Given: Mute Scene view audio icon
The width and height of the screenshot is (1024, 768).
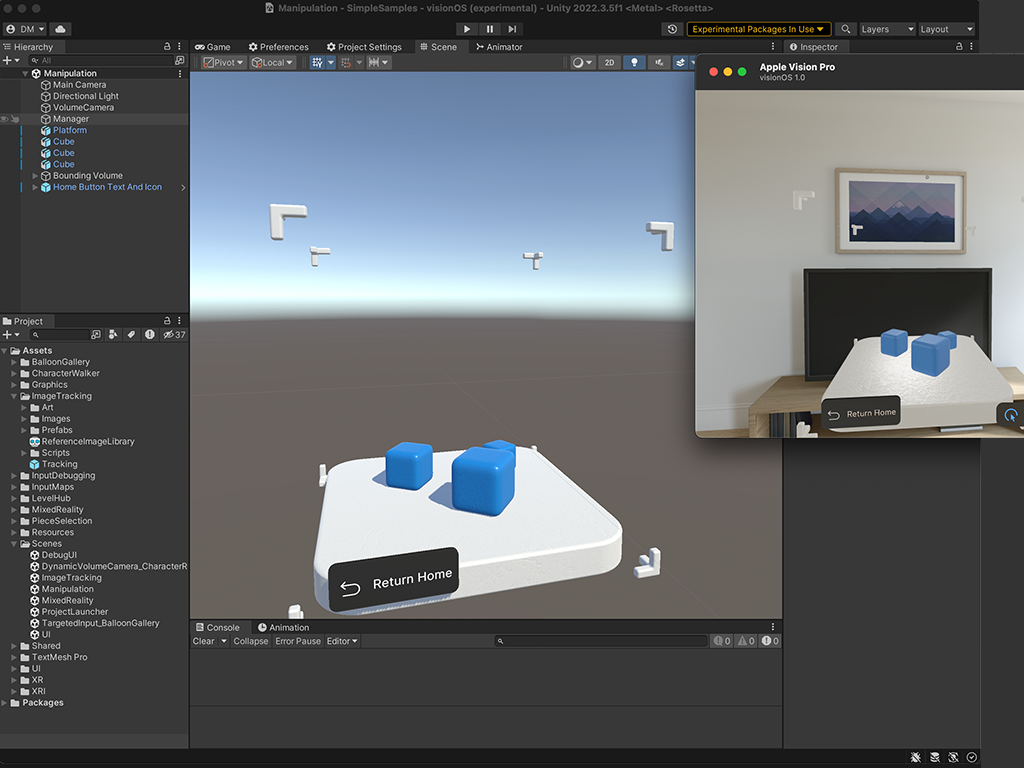Looking at the screenshot, I should point(657,62).
